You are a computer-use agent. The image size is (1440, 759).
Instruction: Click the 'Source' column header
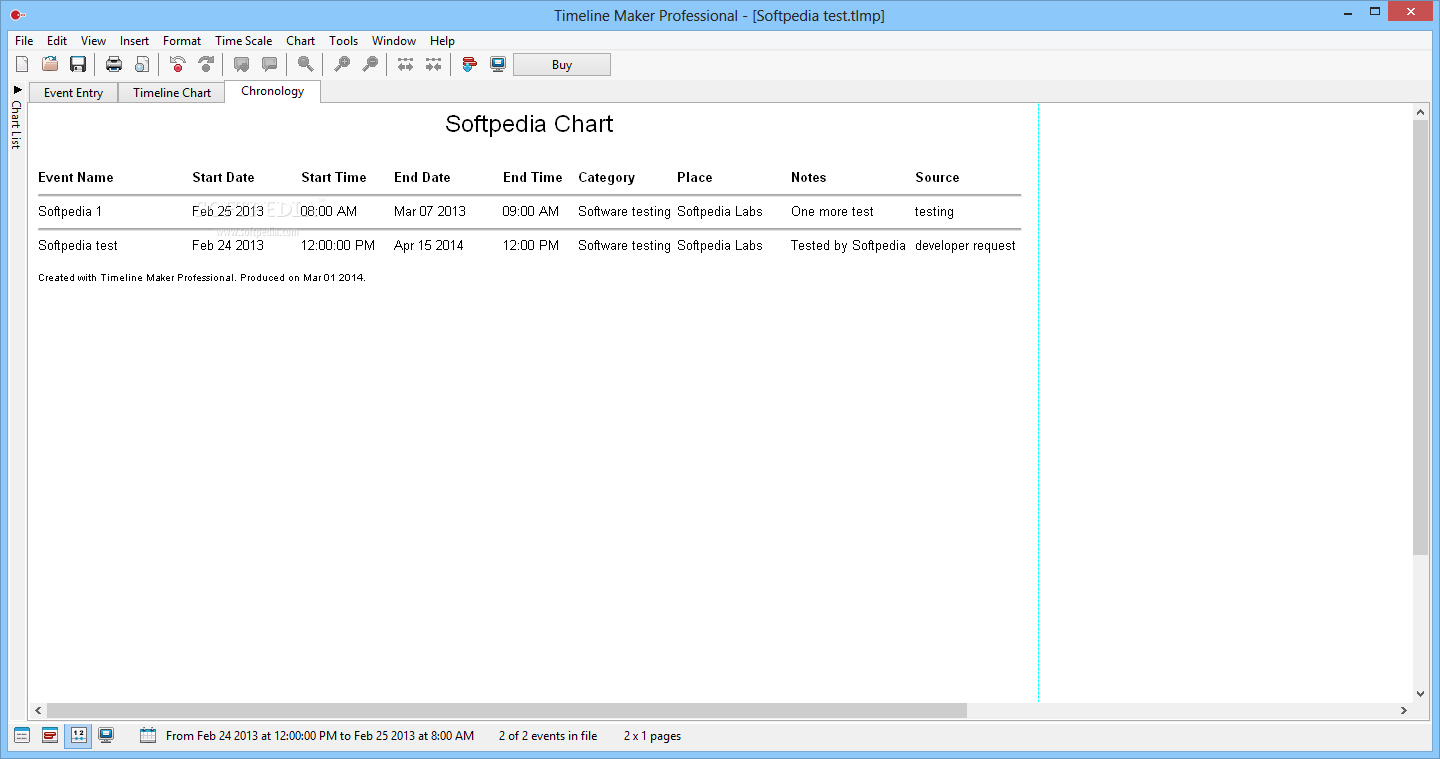(x=937, y=177)
